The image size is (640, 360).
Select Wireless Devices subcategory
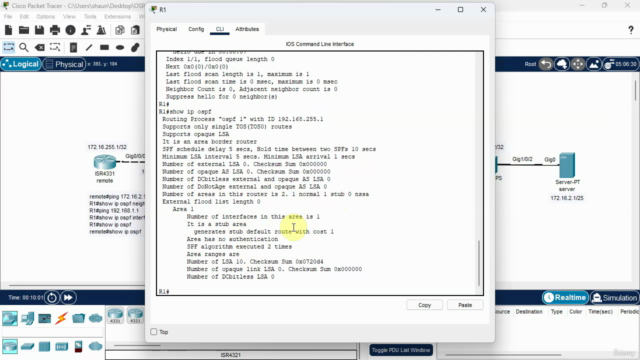tap(62, 347)
